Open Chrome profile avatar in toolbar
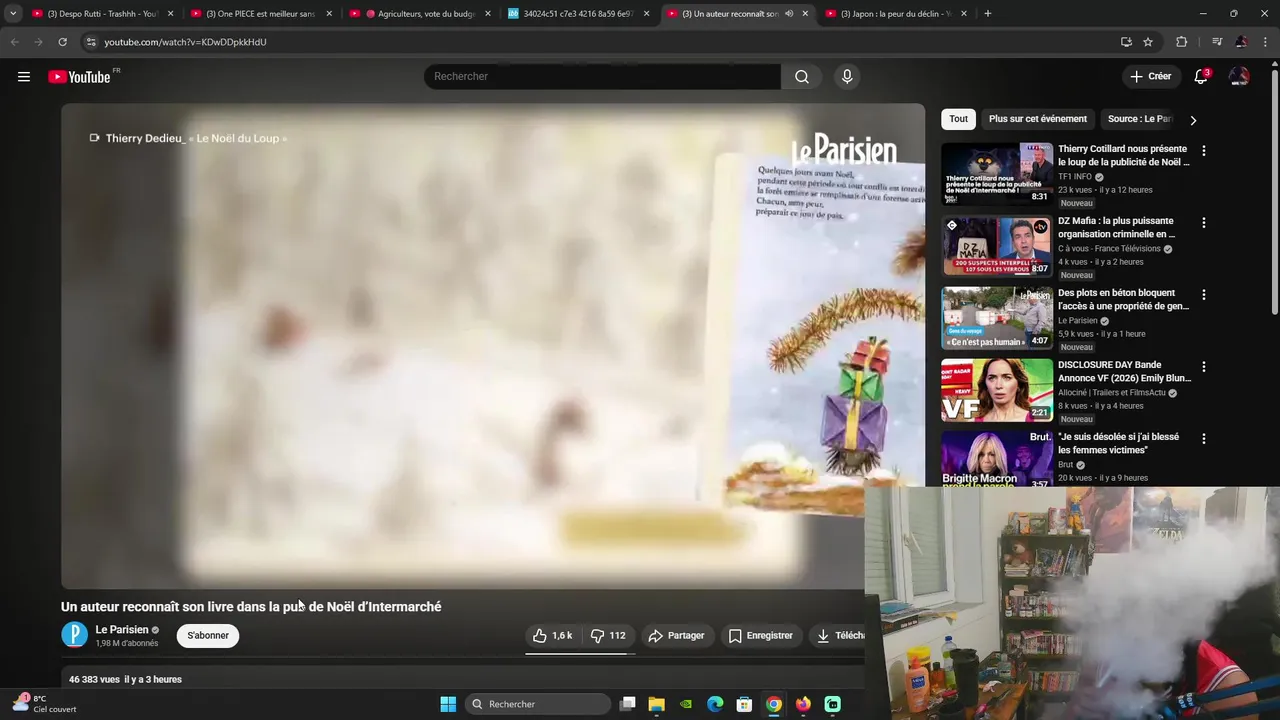Viewport: 1280px width, 720px height. click(1241, 42)
